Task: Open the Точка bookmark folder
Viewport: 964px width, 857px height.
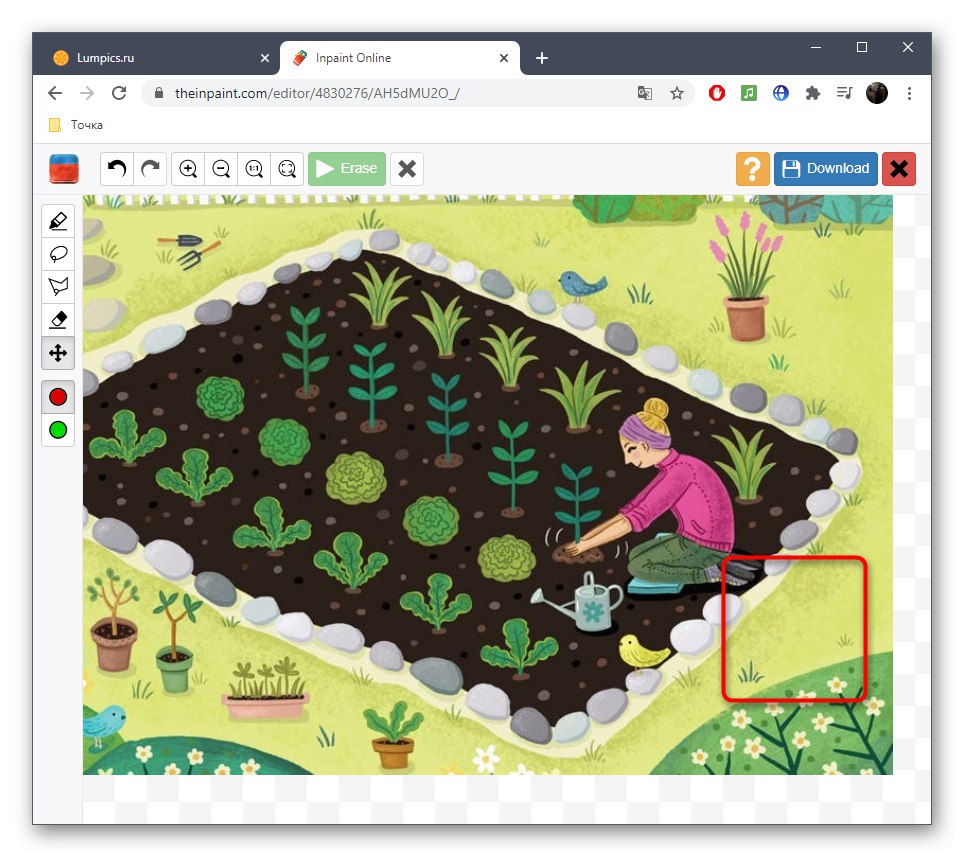Action: (76, 125)
